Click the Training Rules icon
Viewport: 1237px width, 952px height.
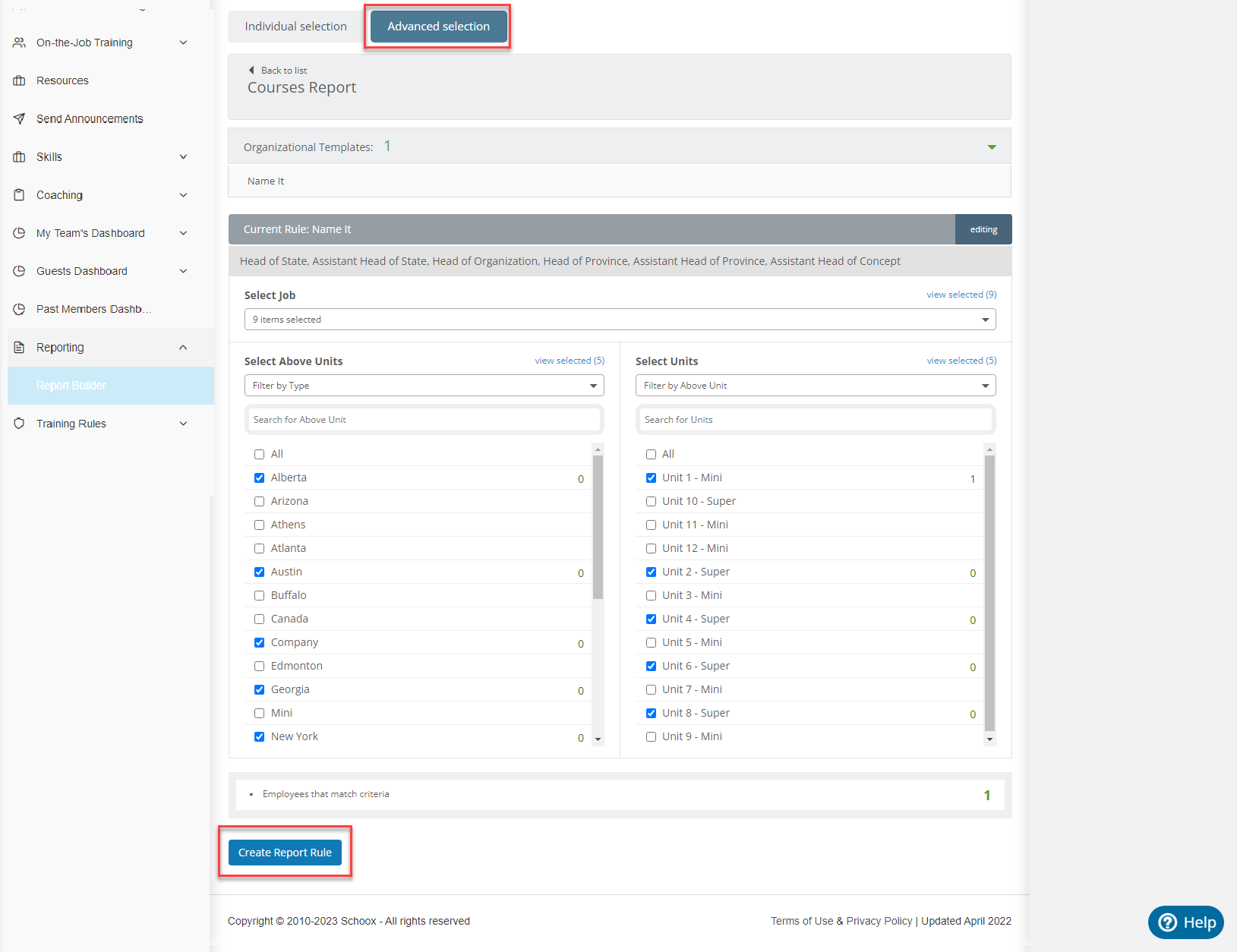(x=20, y=424)
